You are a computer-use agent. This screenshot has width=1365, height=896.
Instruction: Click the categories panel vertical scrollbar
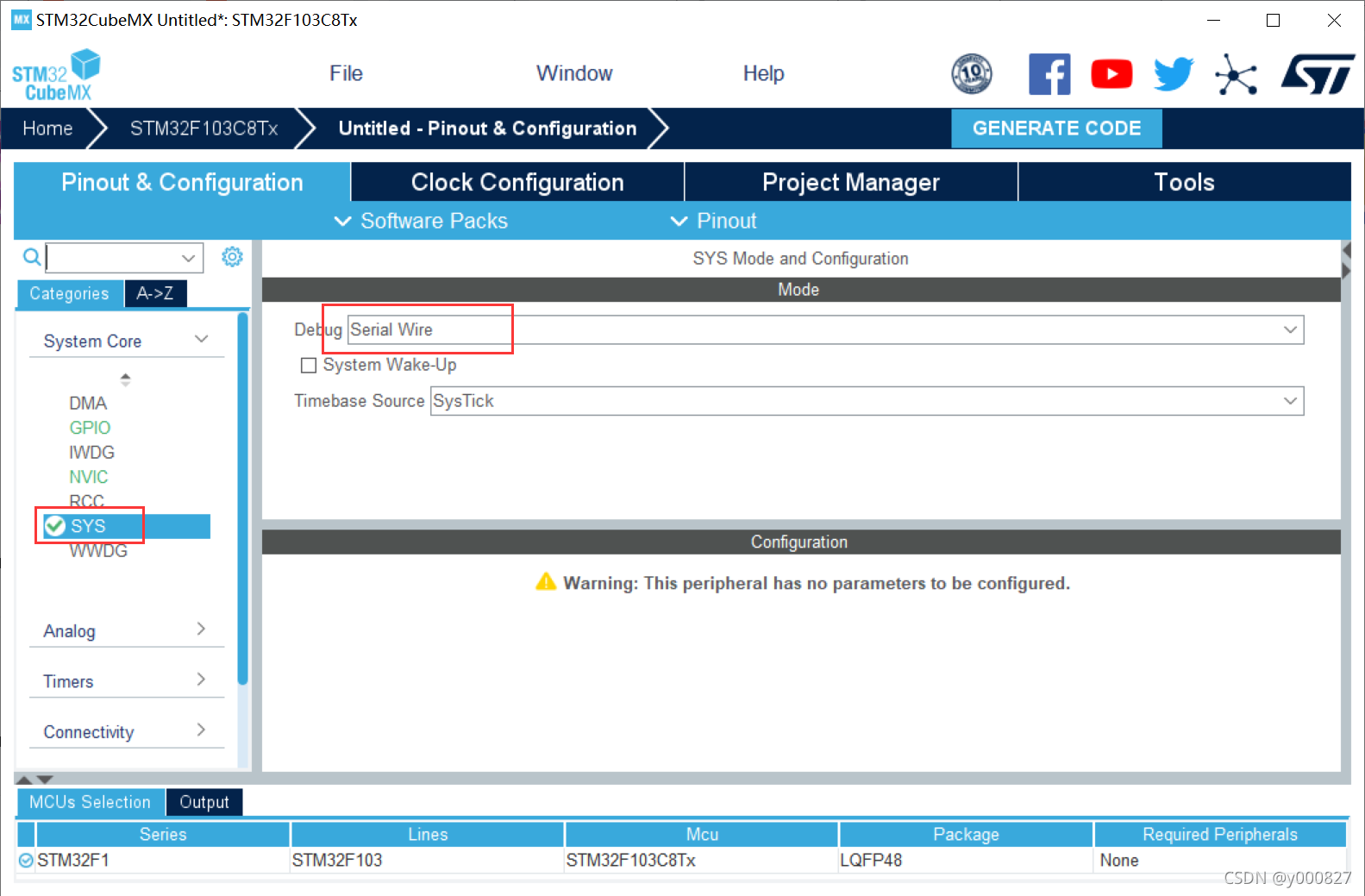point(242,498)
